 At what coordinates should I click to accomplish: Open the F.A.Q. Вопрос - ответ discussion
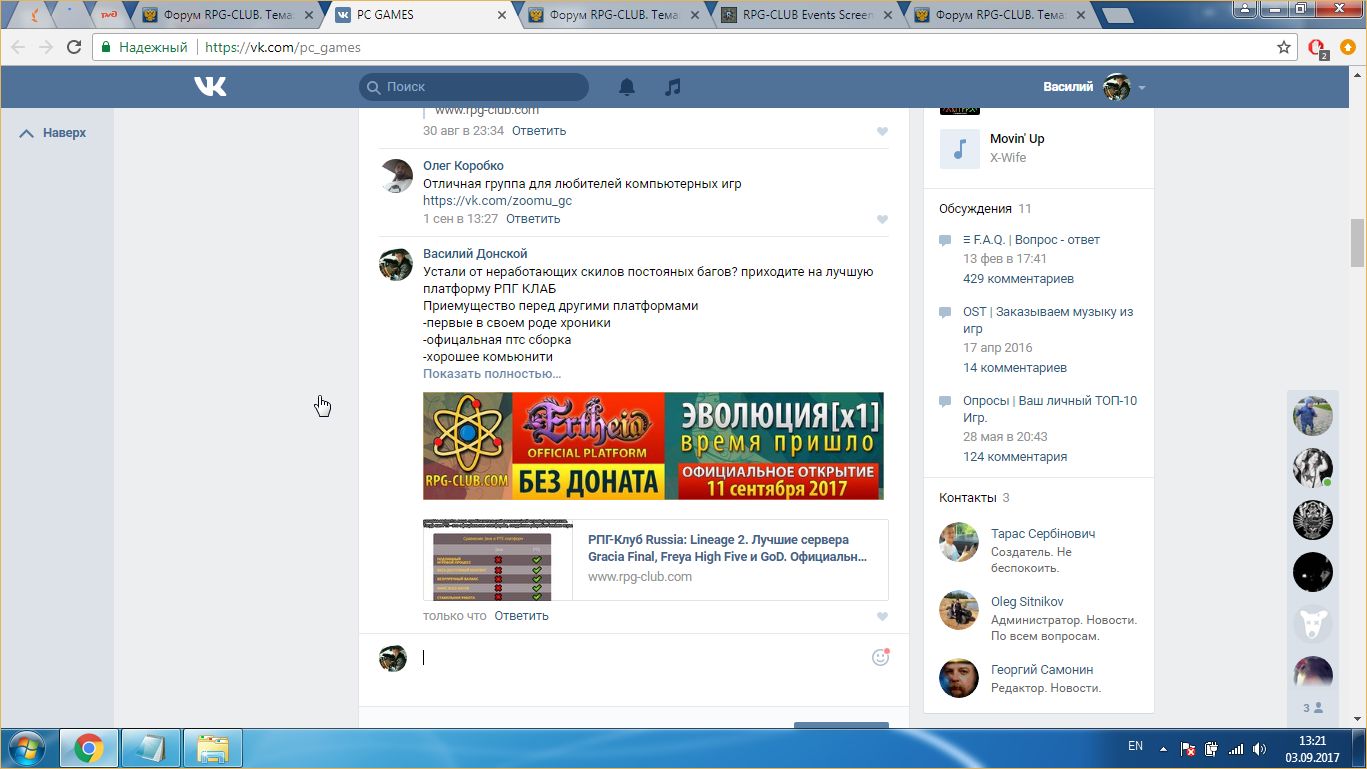tap(1031, 240)
